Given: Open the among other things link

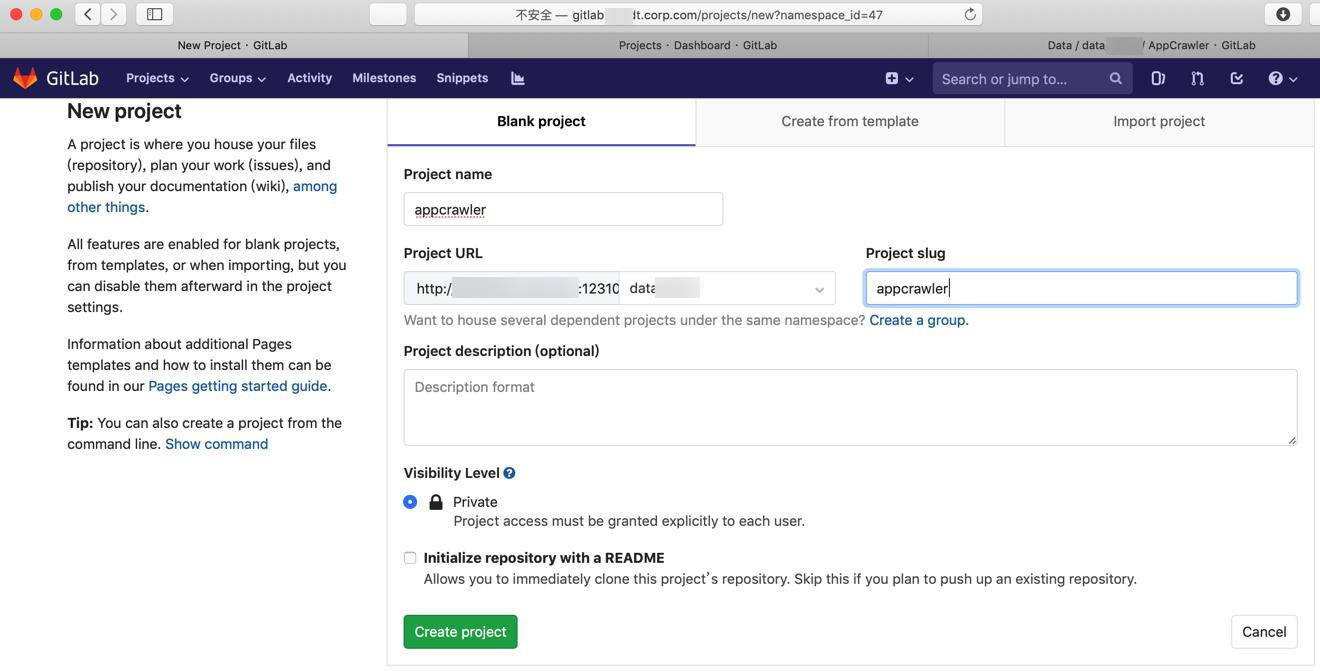Looking at the screenshot, I should pos(202,197).
